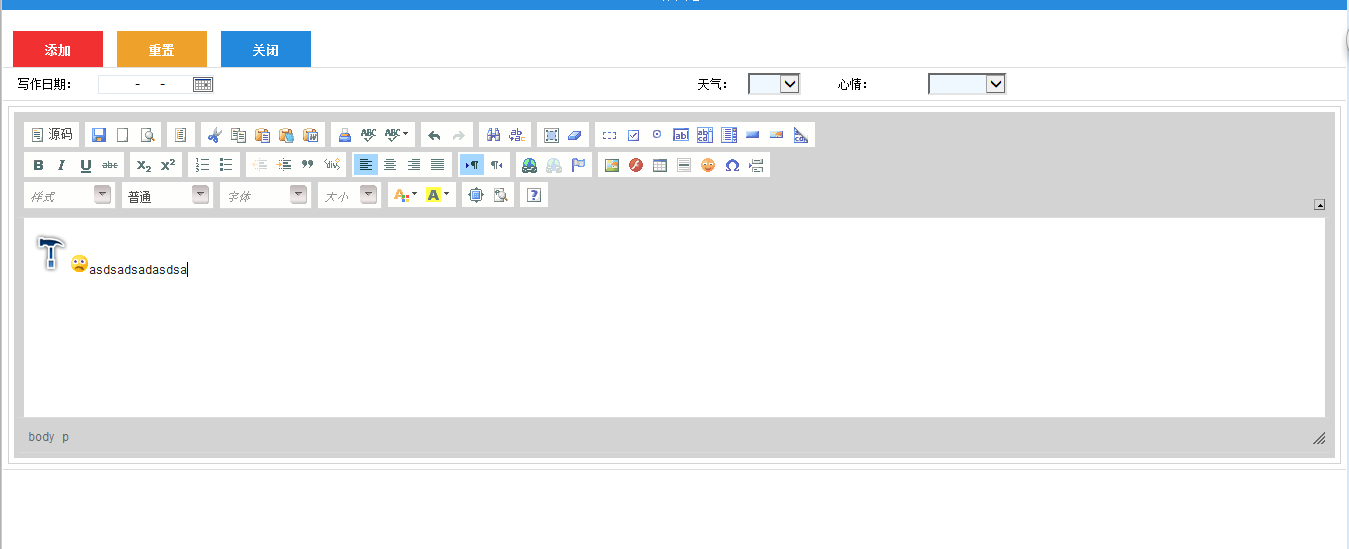
Task: Open the 字体 font dropdown
Action: pos(265,195)
